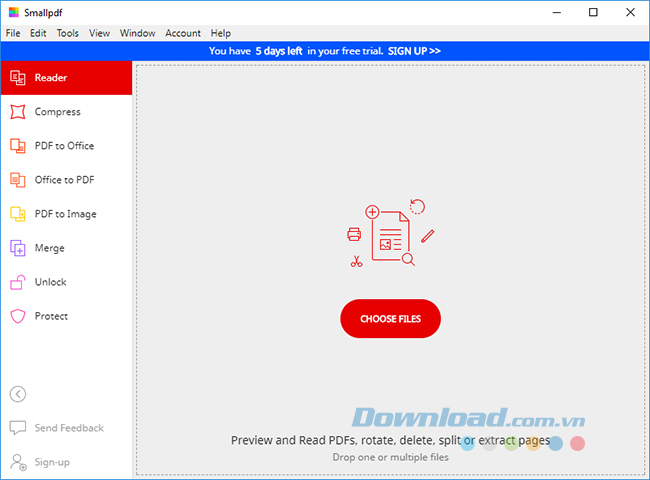Click the Send Feedback speech bubble icon

point(17,428)
